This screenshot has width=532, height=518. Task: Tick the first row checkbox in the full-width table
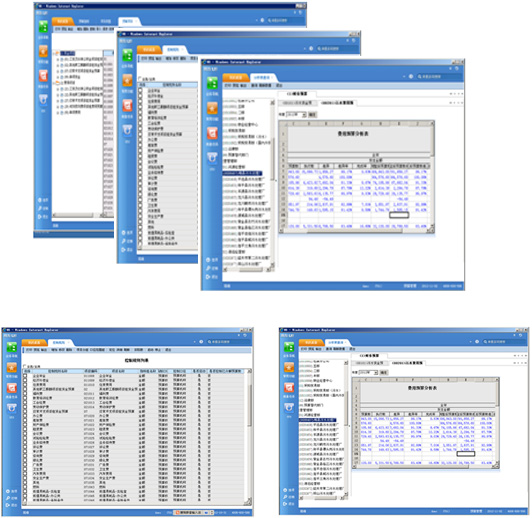tap(25, 376)
